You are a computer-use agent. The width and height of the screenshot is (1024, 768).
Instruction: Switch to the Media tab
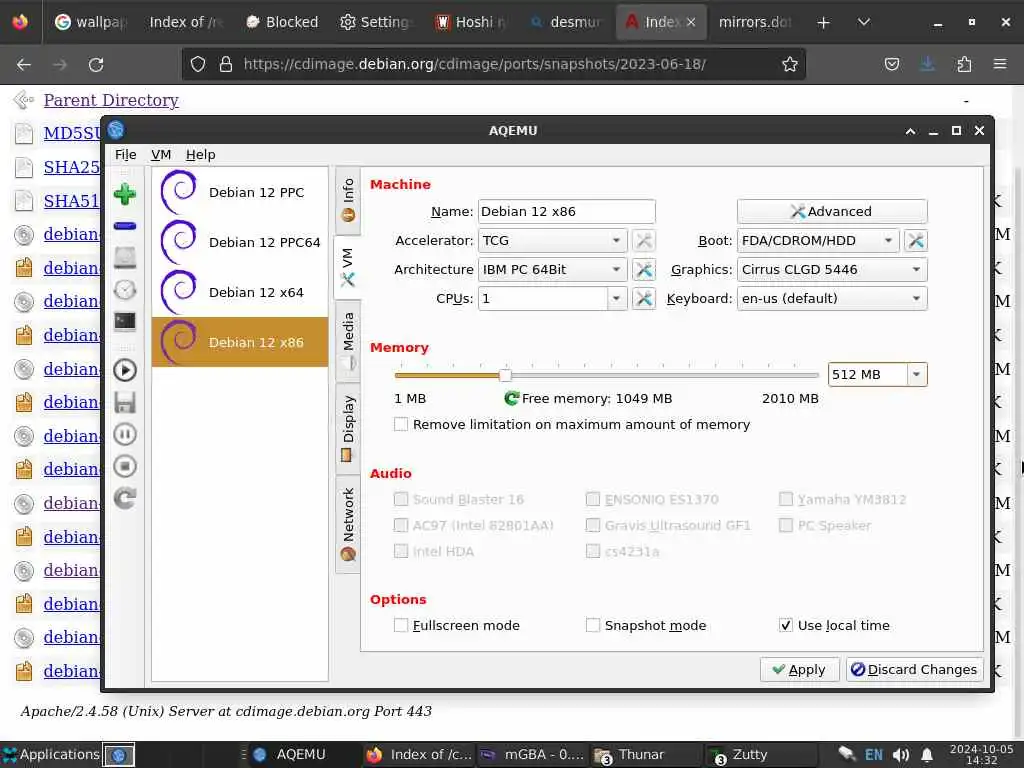point(348,341)
